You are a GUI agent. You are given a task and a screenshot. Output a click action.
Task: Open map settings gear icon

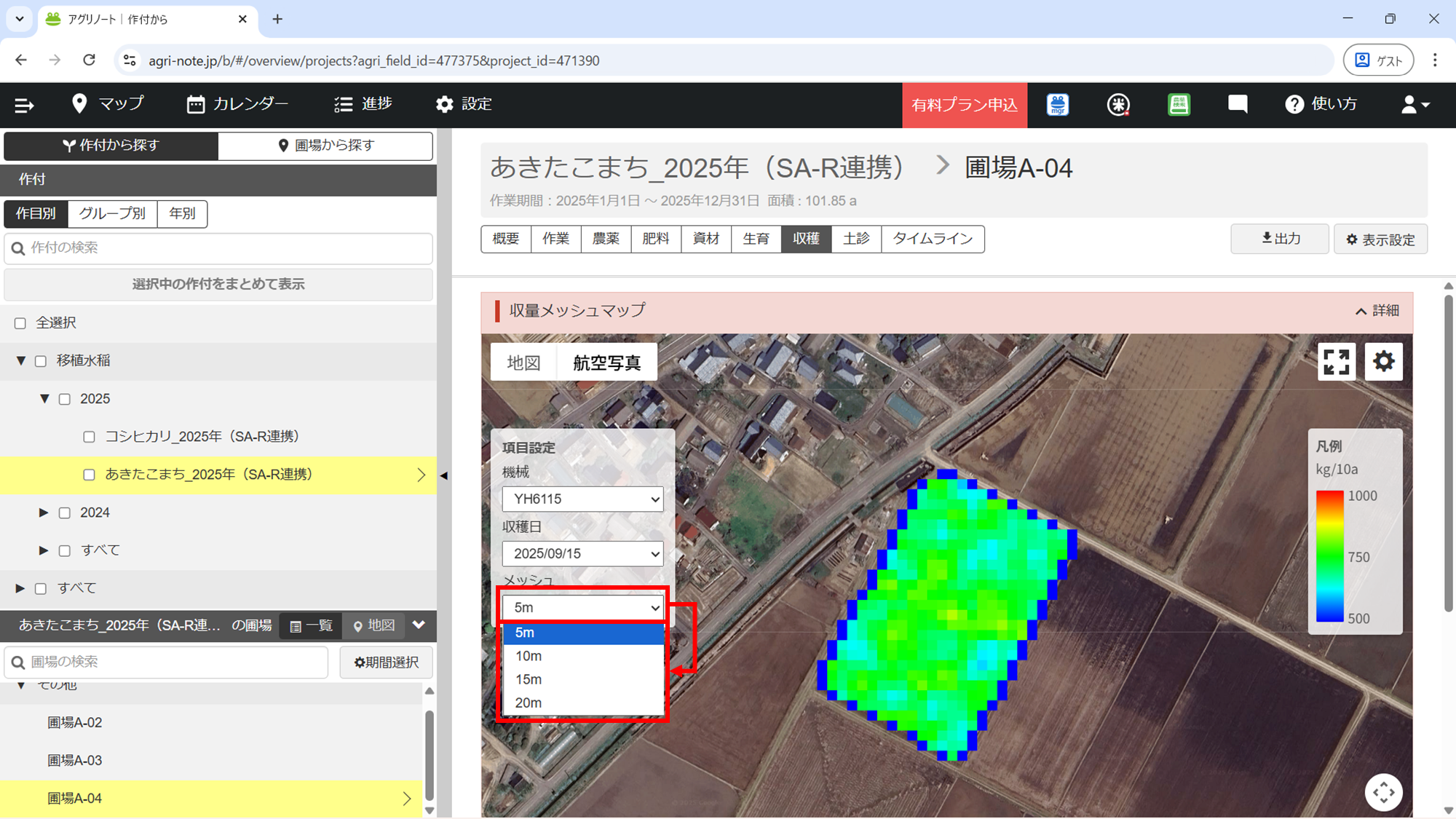(1383, 362)
